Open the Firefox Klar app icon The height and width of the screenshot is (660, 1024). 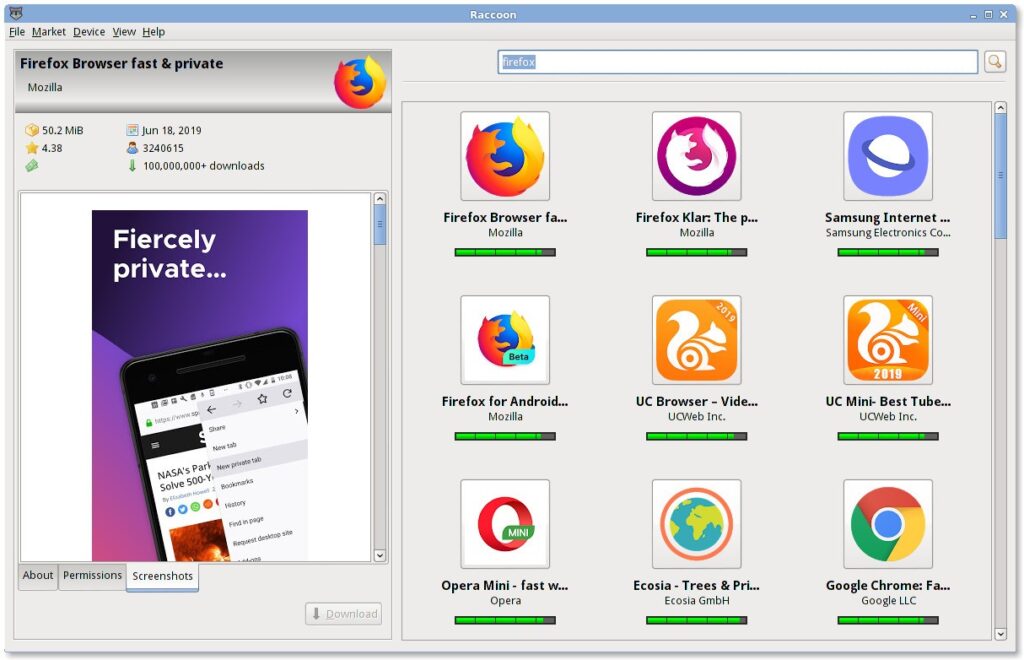point(696,156)
